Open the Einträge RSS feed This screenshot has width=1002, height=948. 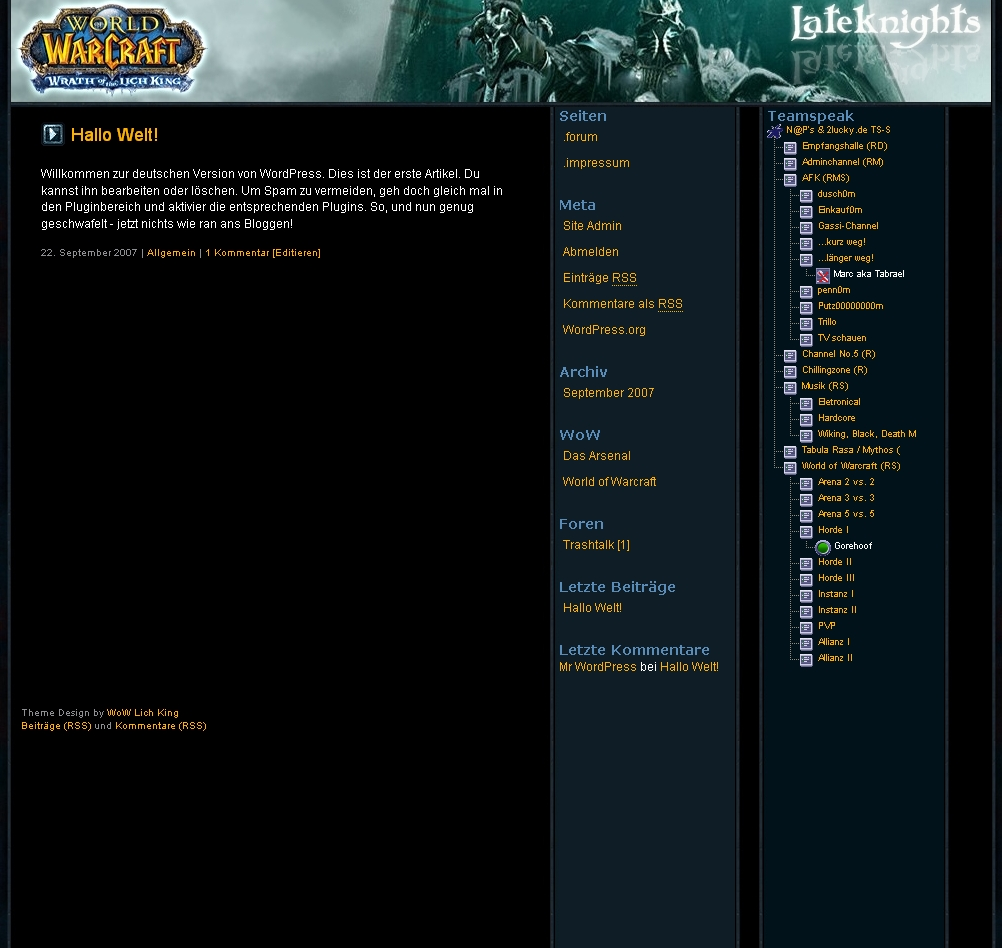click(599, 278)
